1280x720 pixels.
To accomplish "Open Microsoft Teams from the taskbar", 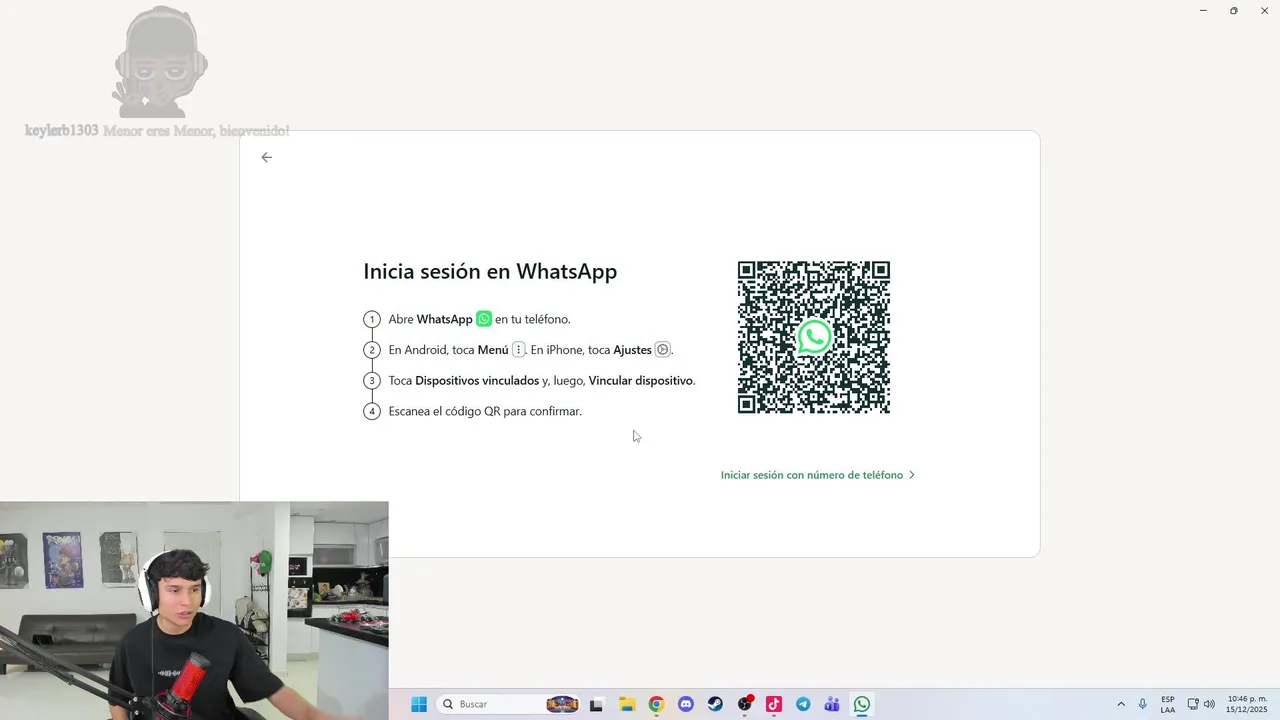I will pos(832,704).
